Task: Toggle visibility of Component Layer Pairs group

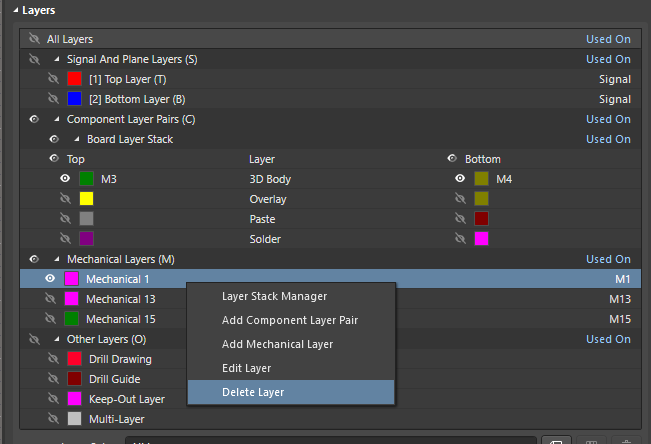Action: point(33,119)
